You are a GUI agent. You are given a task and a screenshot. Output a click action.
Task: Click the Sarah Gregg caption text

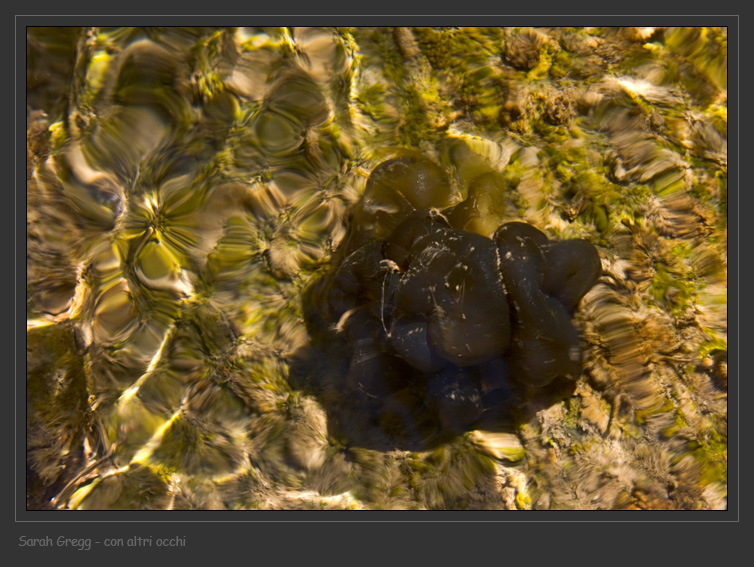pos(101,541)
